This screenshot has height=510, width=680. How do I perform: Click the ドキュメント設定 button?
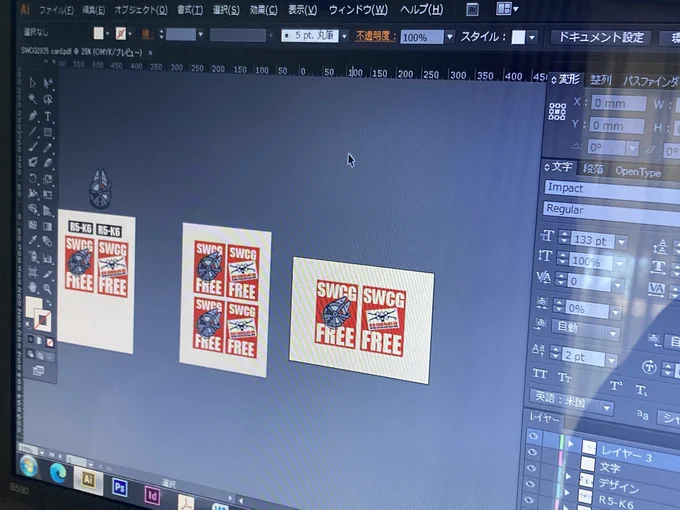click(601, 37)
